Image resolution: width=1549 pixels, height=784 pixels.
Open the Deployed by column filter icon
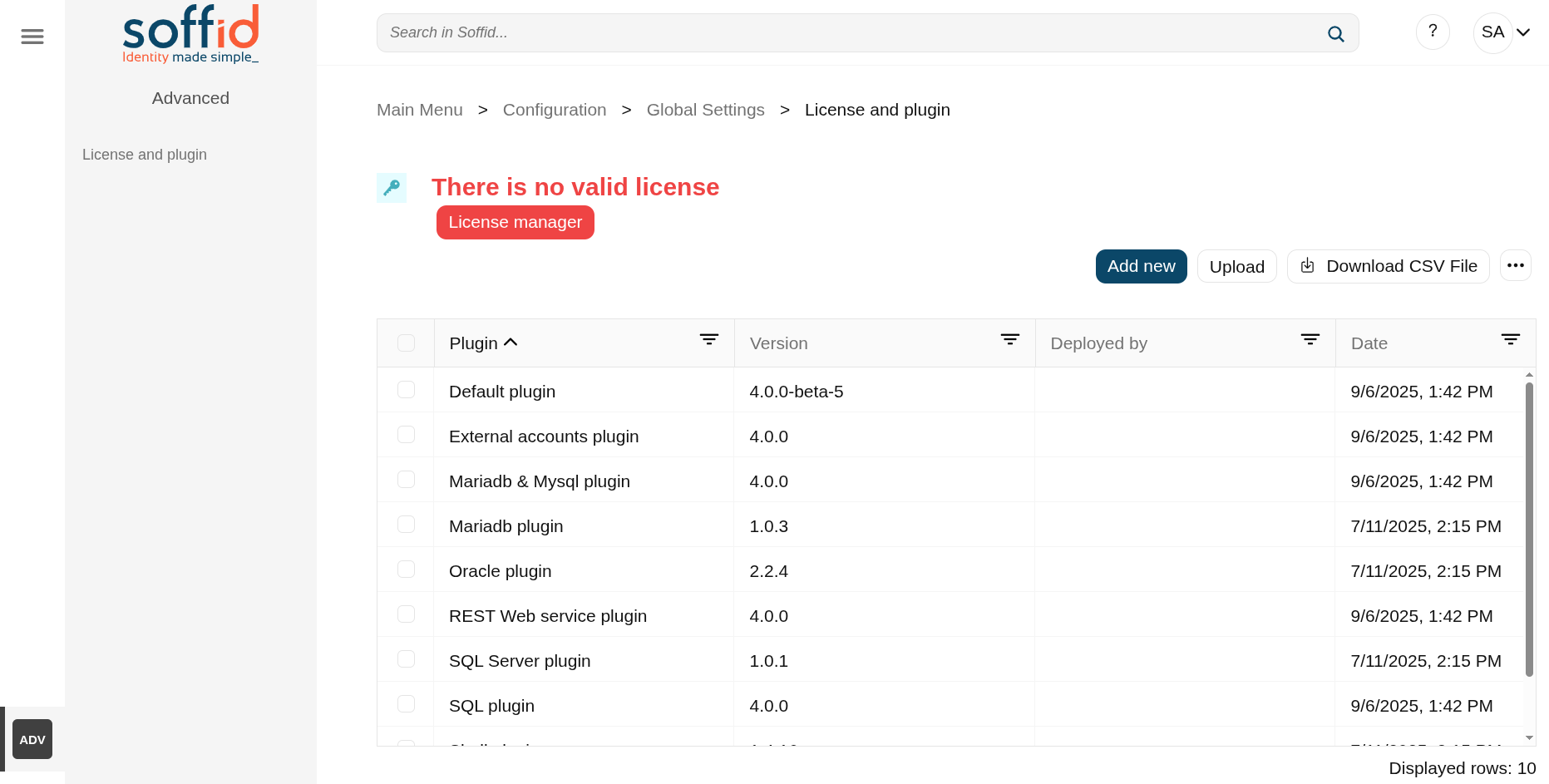tap(1310, 339)
